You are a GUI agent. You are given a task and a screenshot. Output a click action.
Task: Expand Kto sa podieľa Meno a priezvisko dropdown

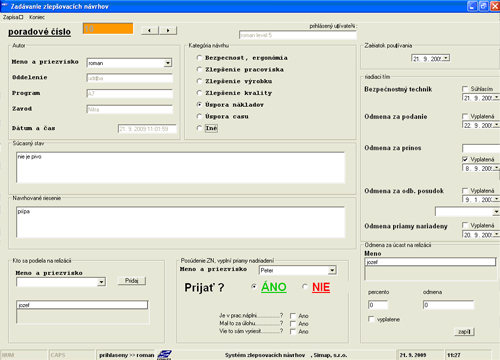pyautogui.click(x=101, y=282)
